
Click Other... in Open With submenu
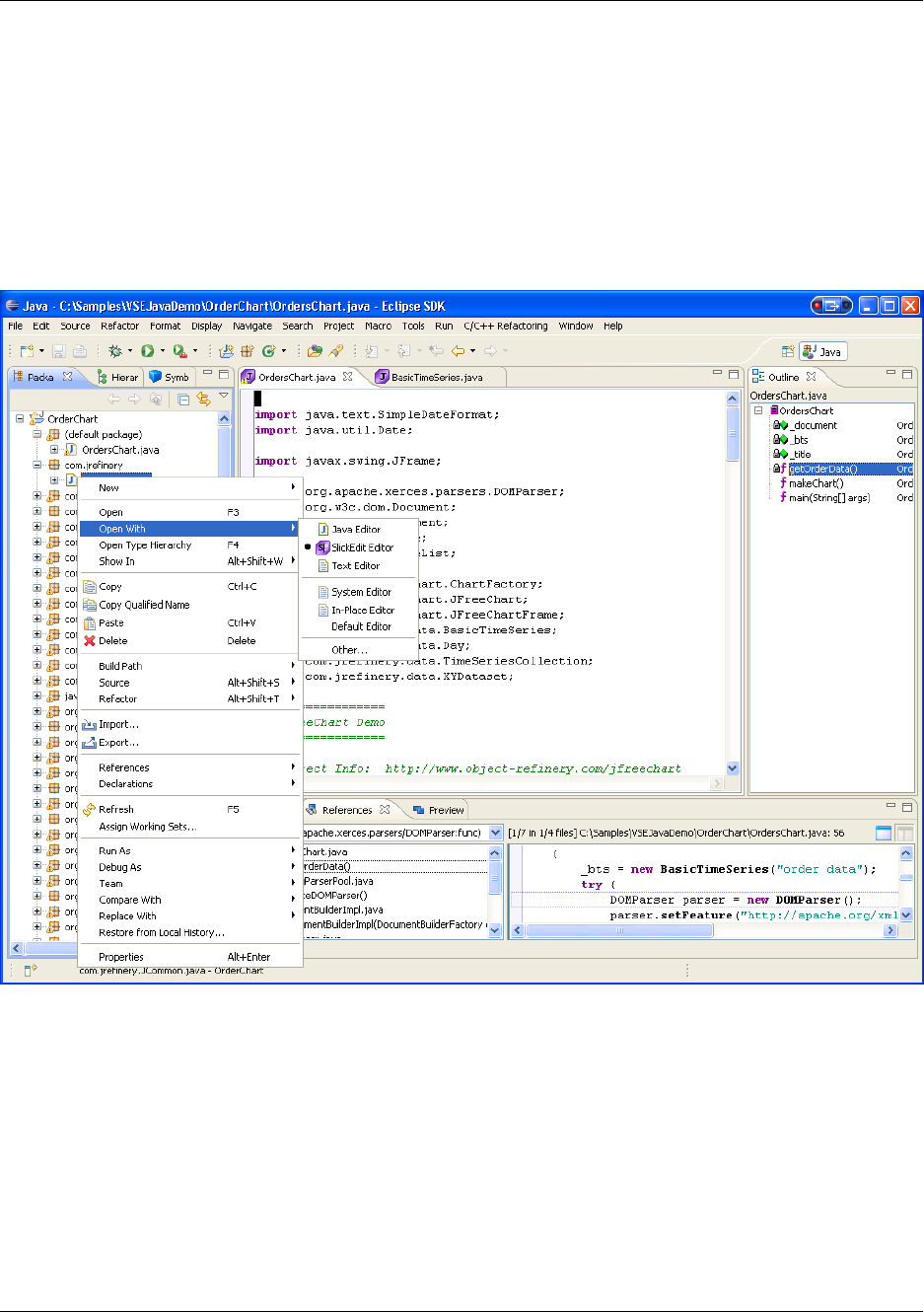[358, 650]
